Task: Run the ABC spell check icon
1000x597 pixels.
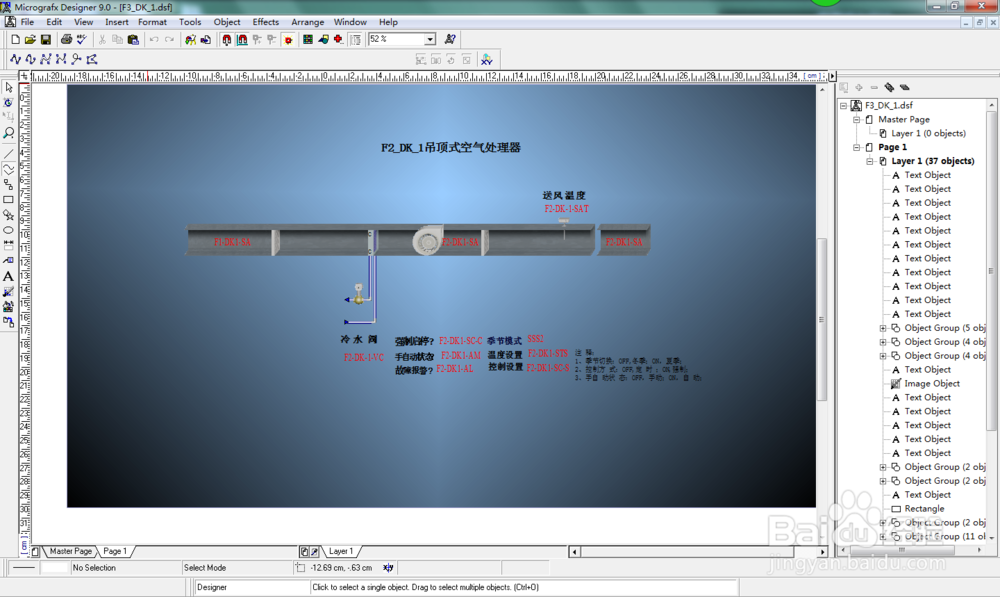Action: coord(81,40)
